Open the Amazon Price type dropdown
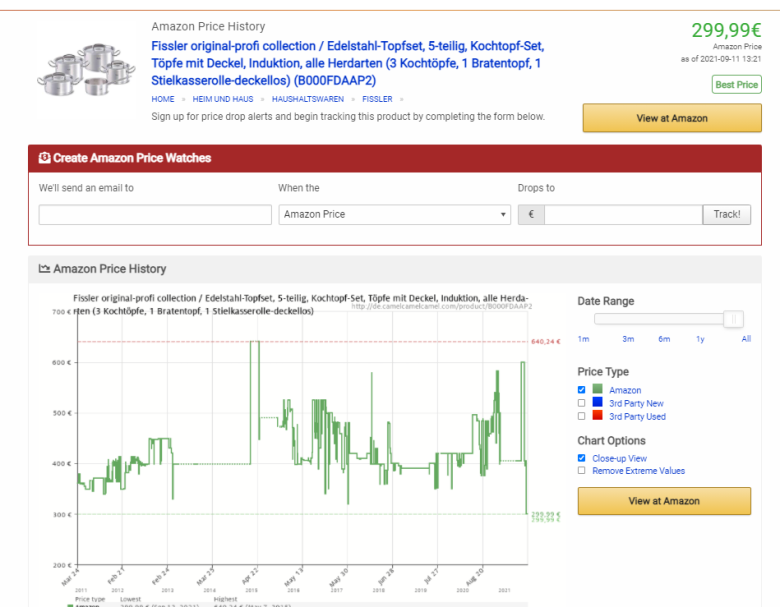The height and width of the screenshot is (607, 780). point(394,214)
